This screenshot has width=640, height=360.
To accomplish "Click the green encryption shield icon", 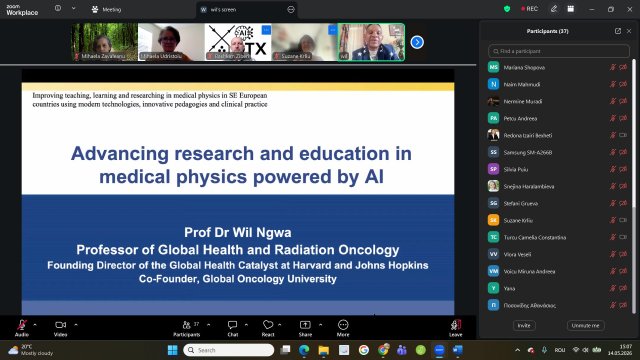I will coord(507,9).
